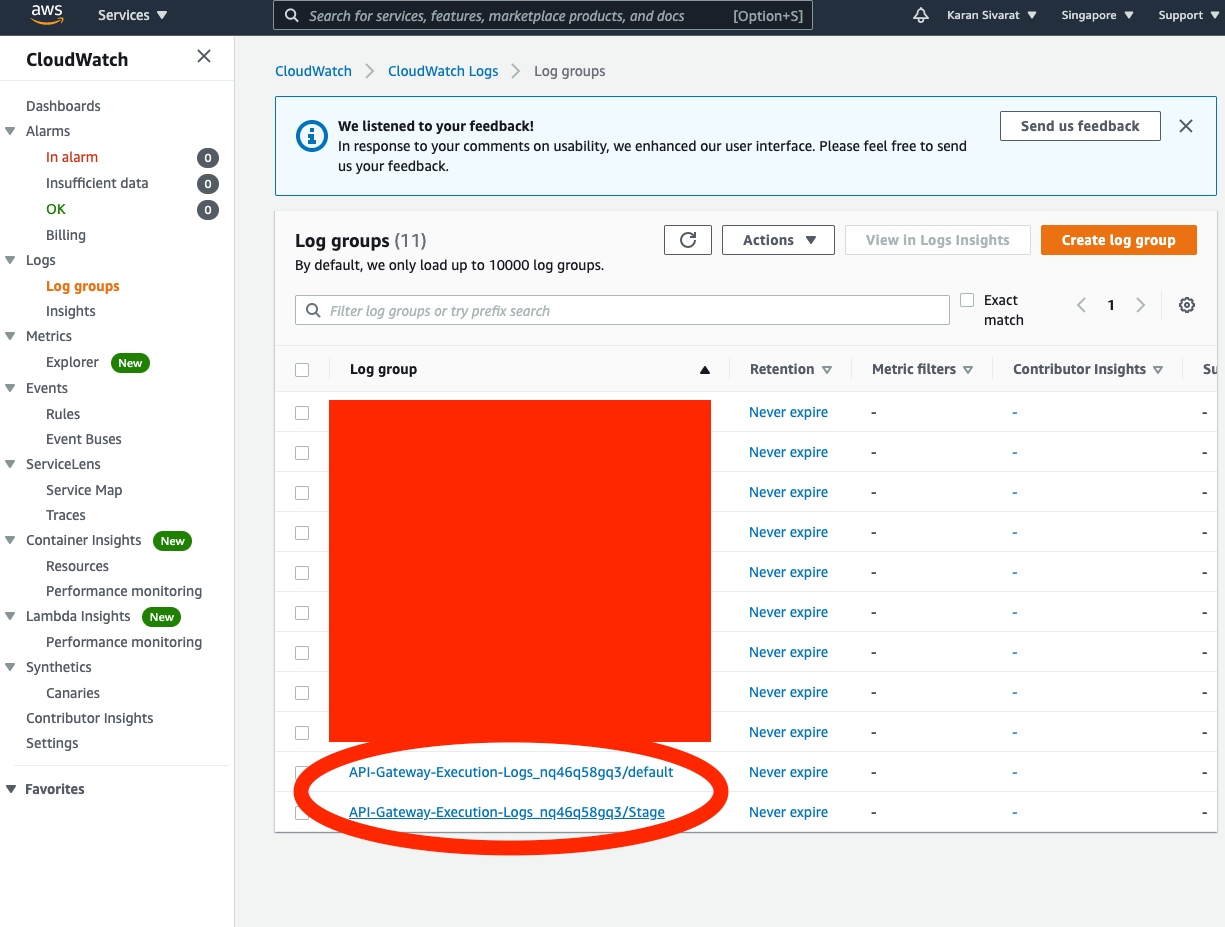
Task: Sort by Retention column
Action: click(x=790, y=369)
